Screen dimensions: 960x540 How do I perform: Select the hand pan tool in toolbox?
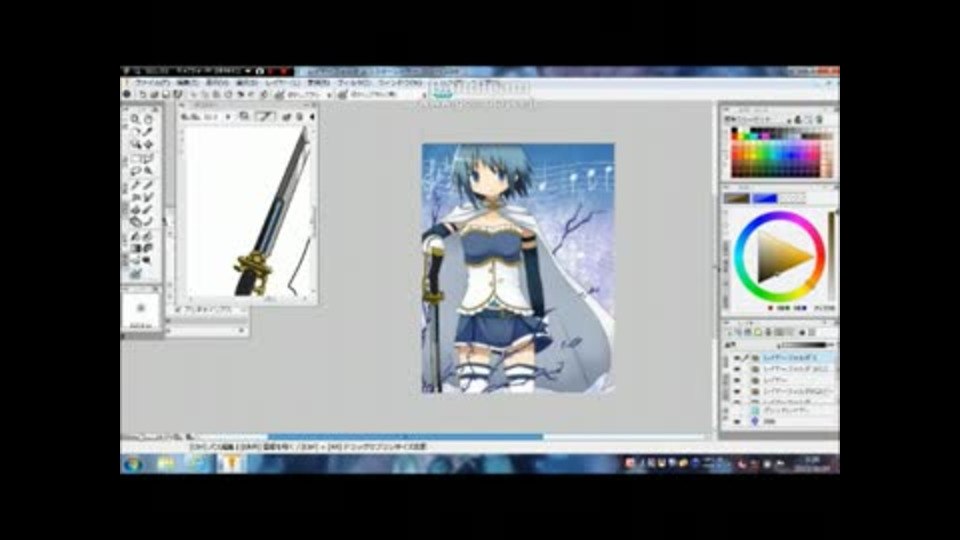pos(148,119)
